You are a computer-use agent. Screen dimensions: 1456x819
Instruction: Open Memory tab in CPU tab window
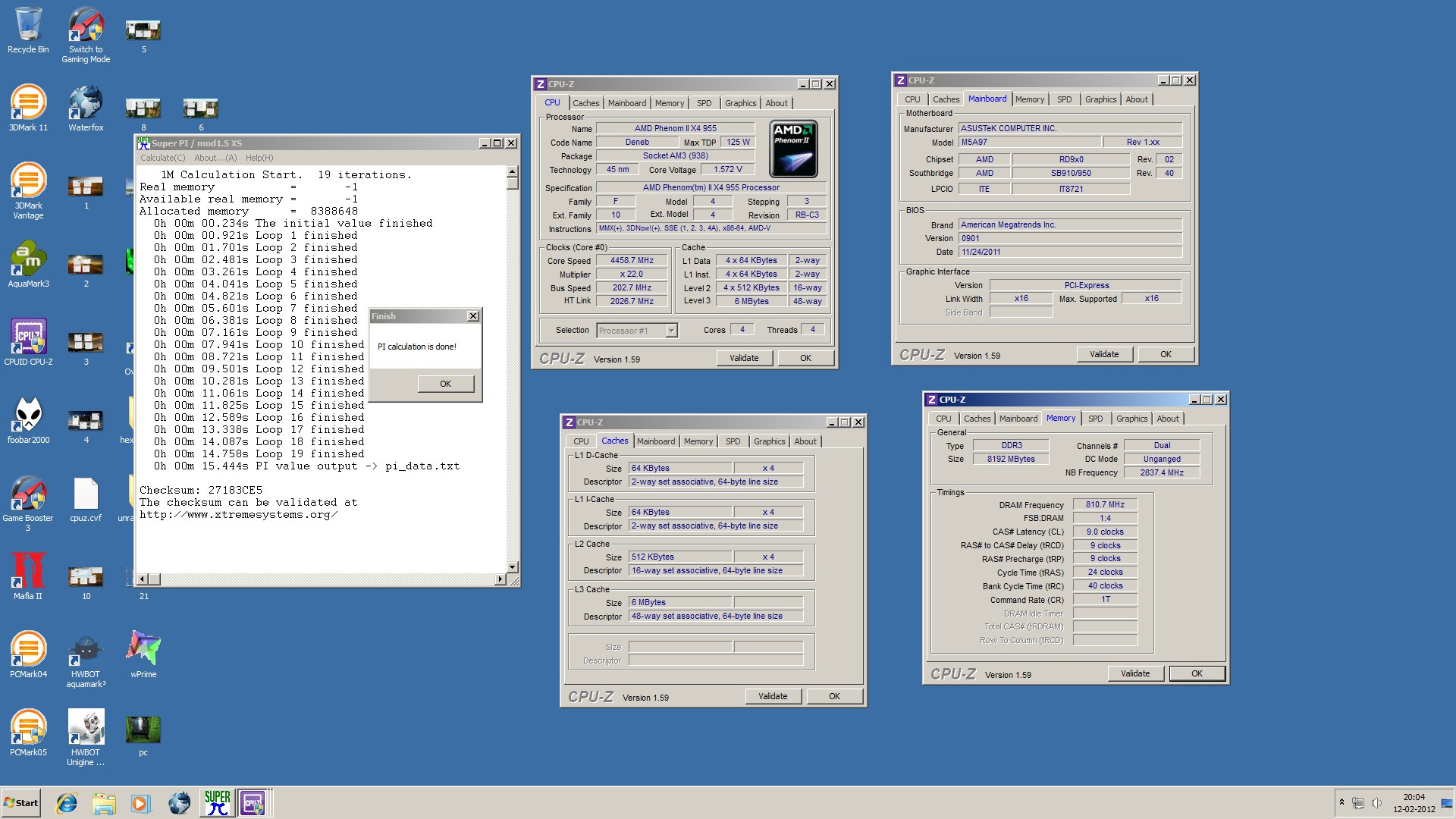pyautogui.click(x=669, y=103)
